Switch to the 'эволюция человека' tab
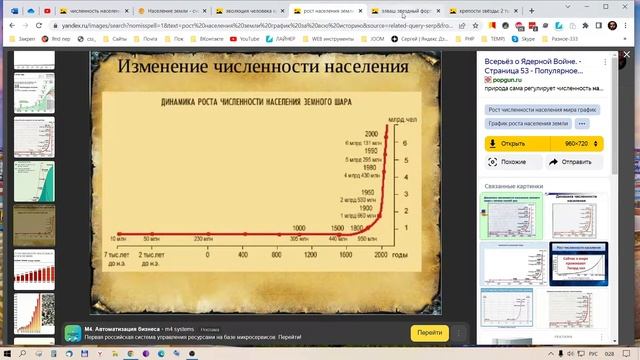This screenshot has width=640, height=360. [250, 11]
